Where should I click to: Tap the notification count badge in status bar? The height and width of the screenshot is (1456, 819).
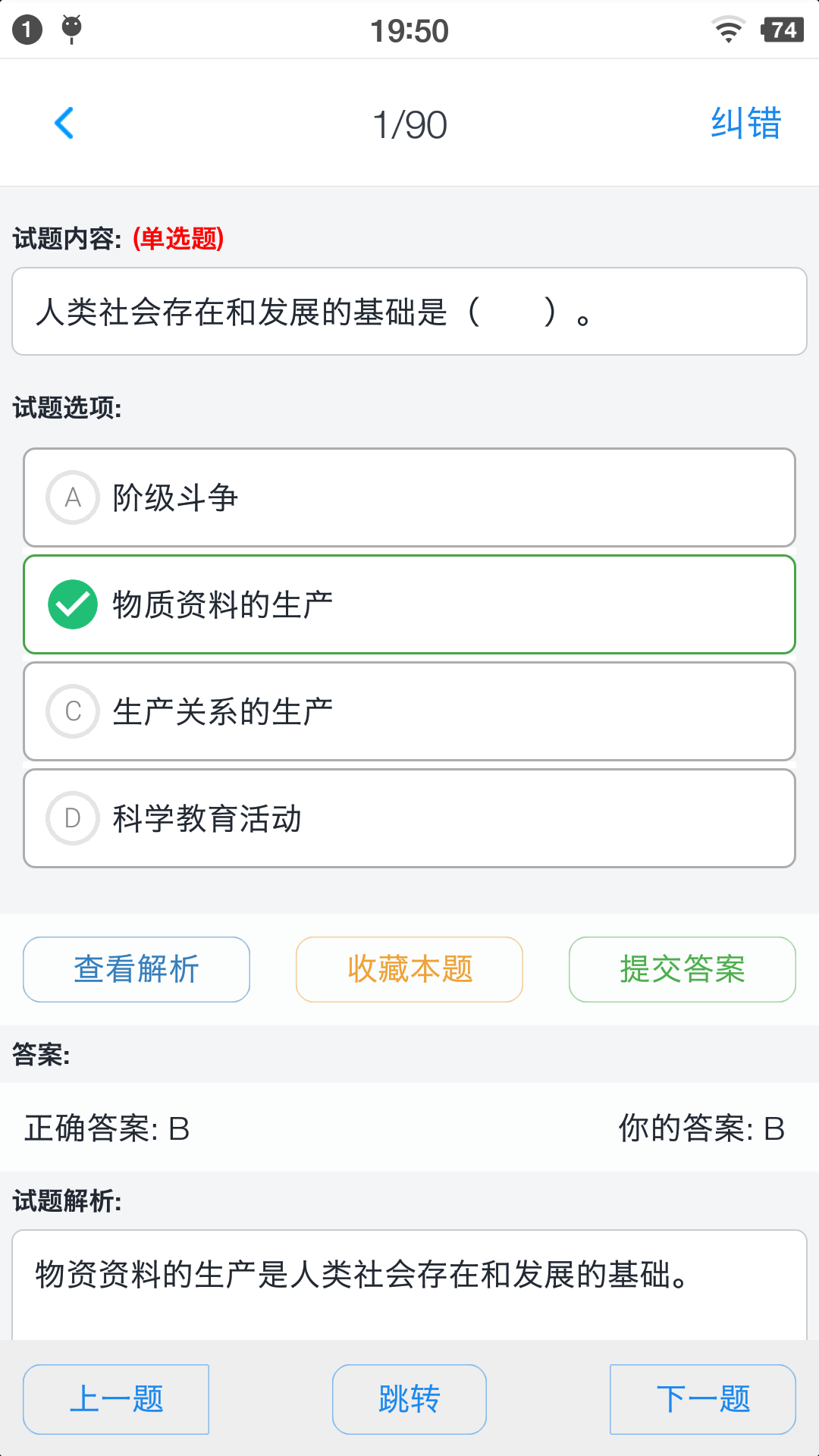point(27,30)
